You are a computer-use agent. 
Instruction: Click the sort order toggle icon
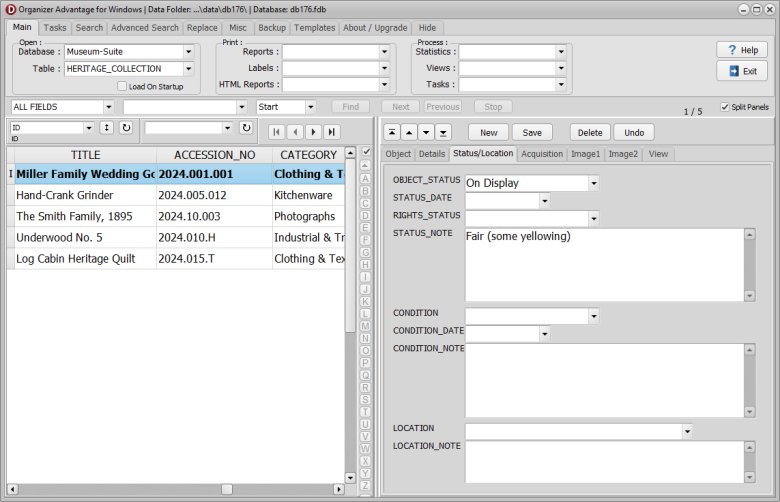pyautogui.click(x=106, y=128)
